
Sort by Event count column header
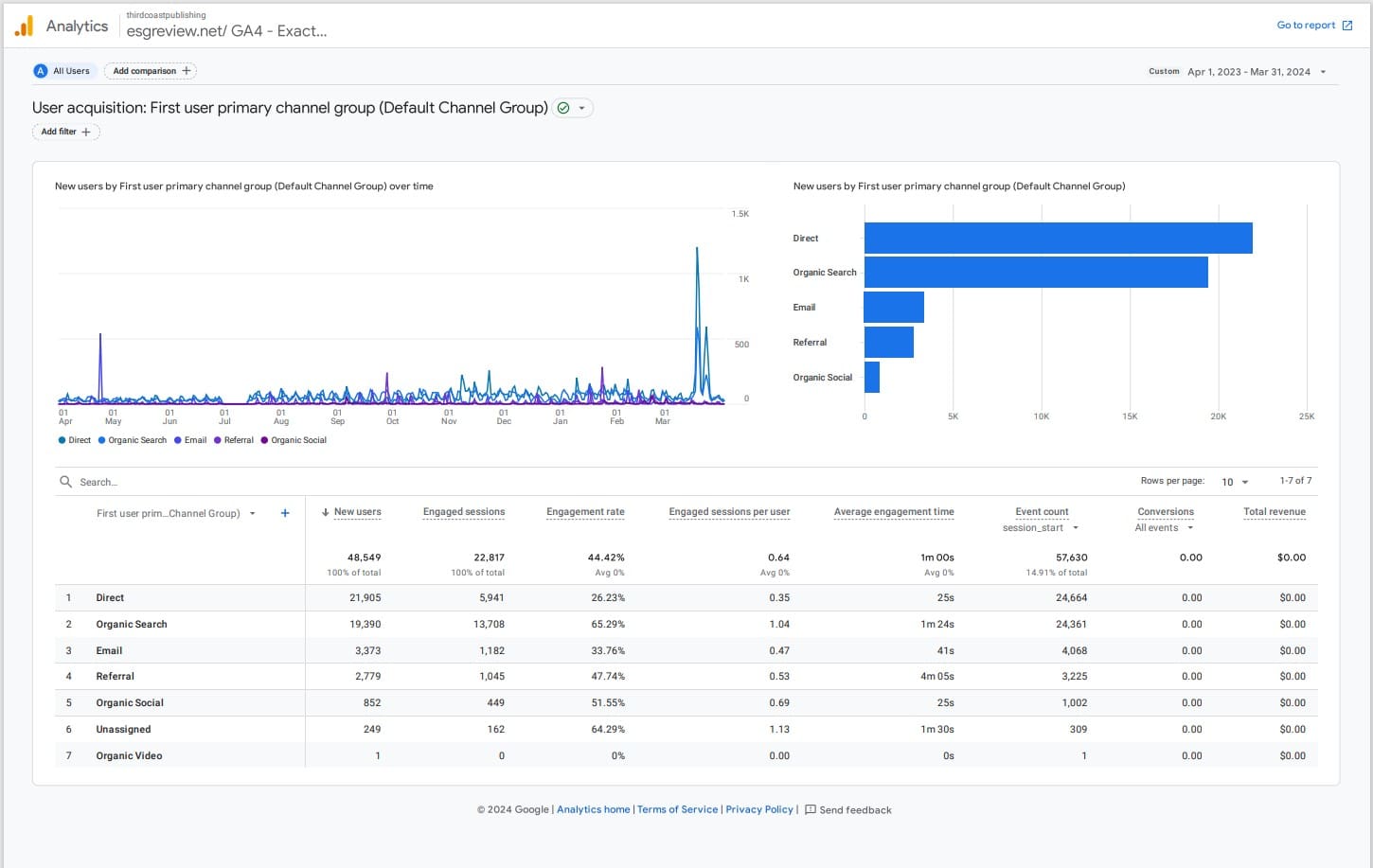1042,512
